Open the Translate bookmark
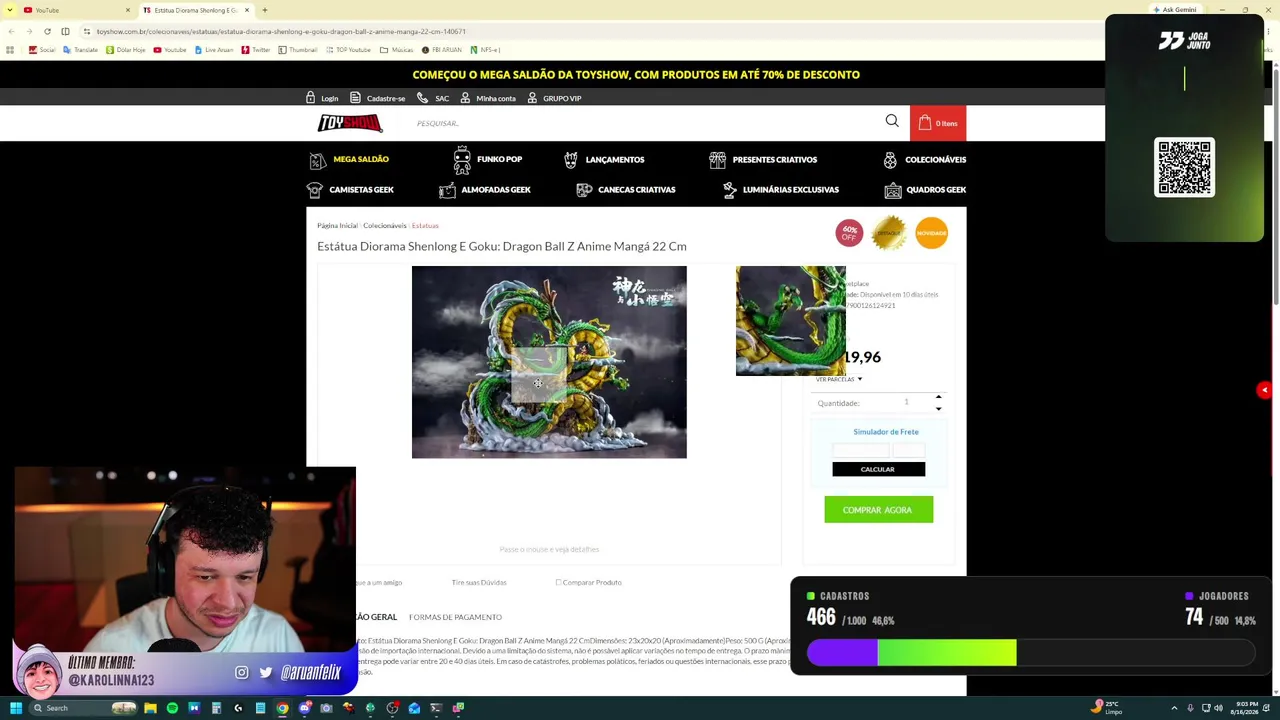The image size is (1280, 720). click(x=80, y=50)
